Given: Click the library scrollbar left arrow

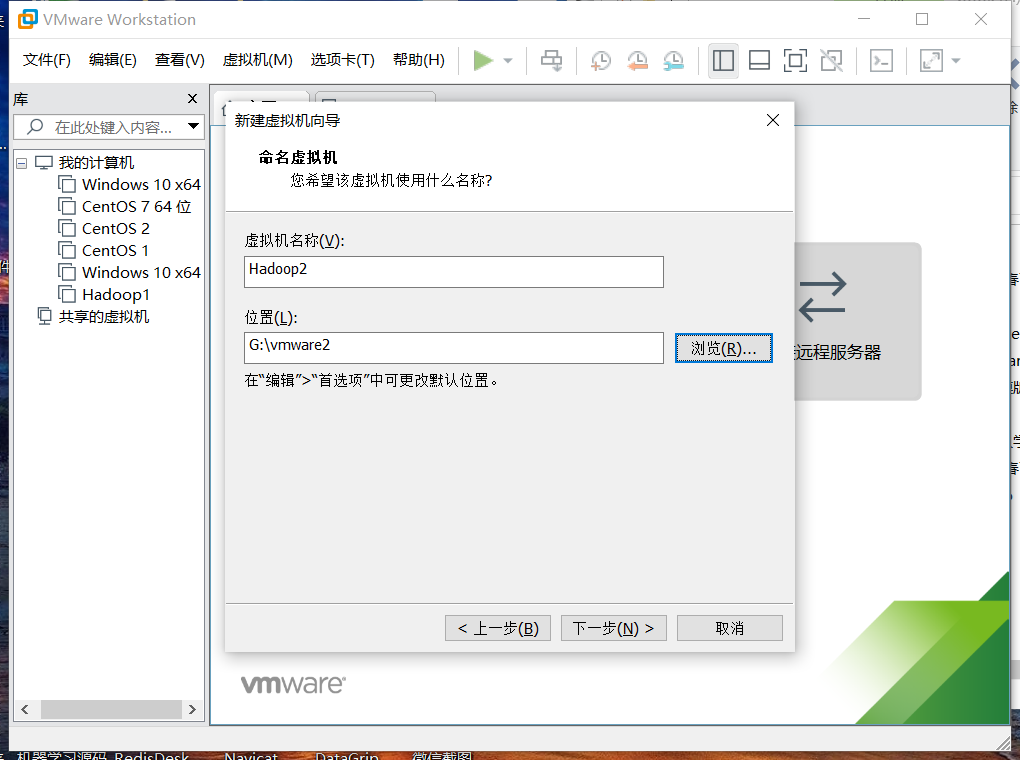Looking at the screenshot, I should (25, 709).
